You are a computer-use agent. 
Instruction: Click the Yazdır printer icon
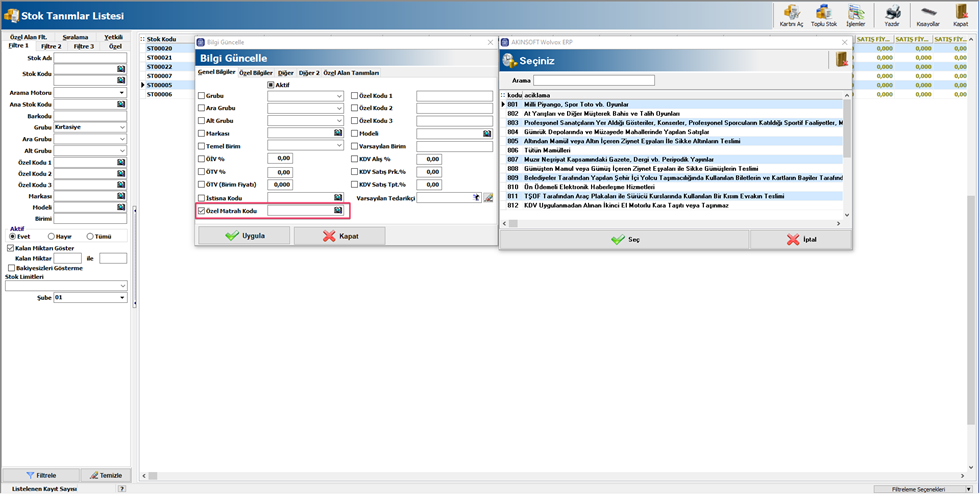(x=893, y=14)
